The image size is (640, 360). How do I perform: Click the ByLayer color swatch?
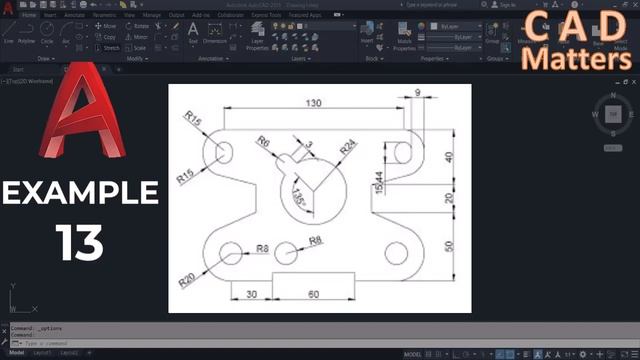[434, 26]
